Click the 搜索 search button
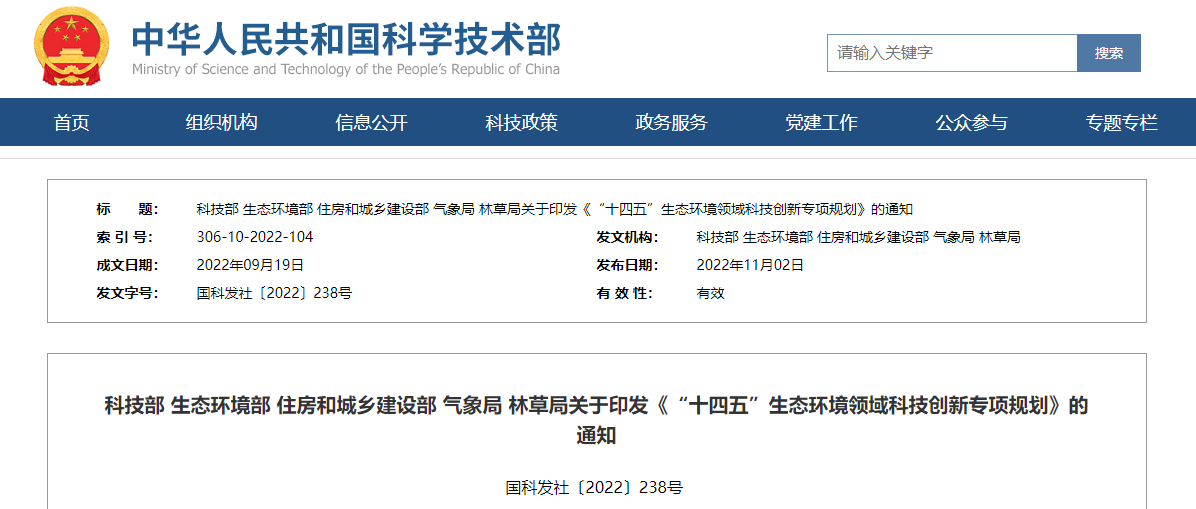This screenshot has width=1196, height=509. 1109,53
